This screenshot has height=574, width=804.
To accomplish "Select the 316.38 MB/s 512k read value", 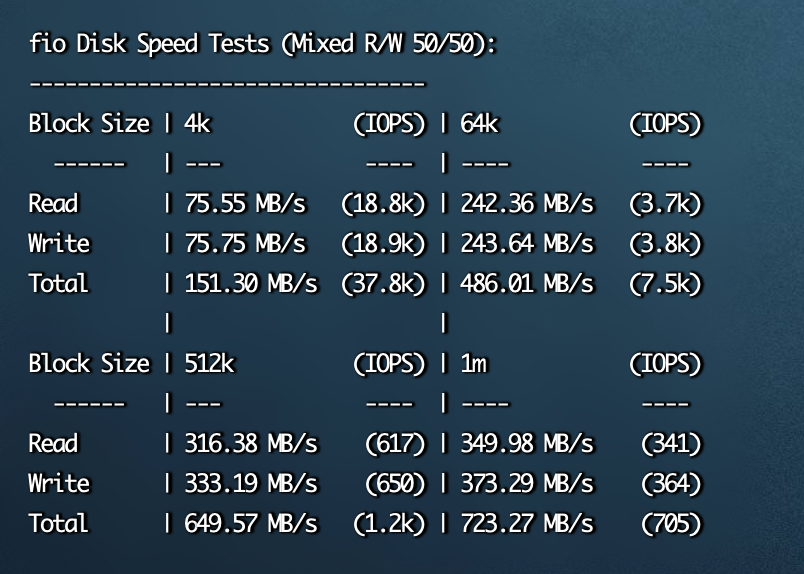I will click(x=251, y=444).
